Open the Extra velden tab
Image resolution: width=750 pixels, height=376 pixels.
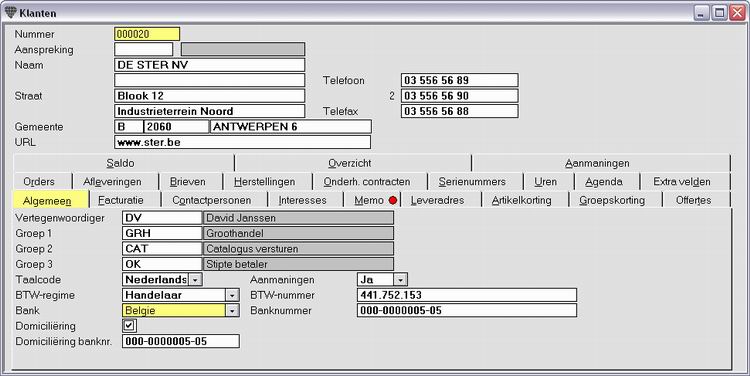coord(685,182)
